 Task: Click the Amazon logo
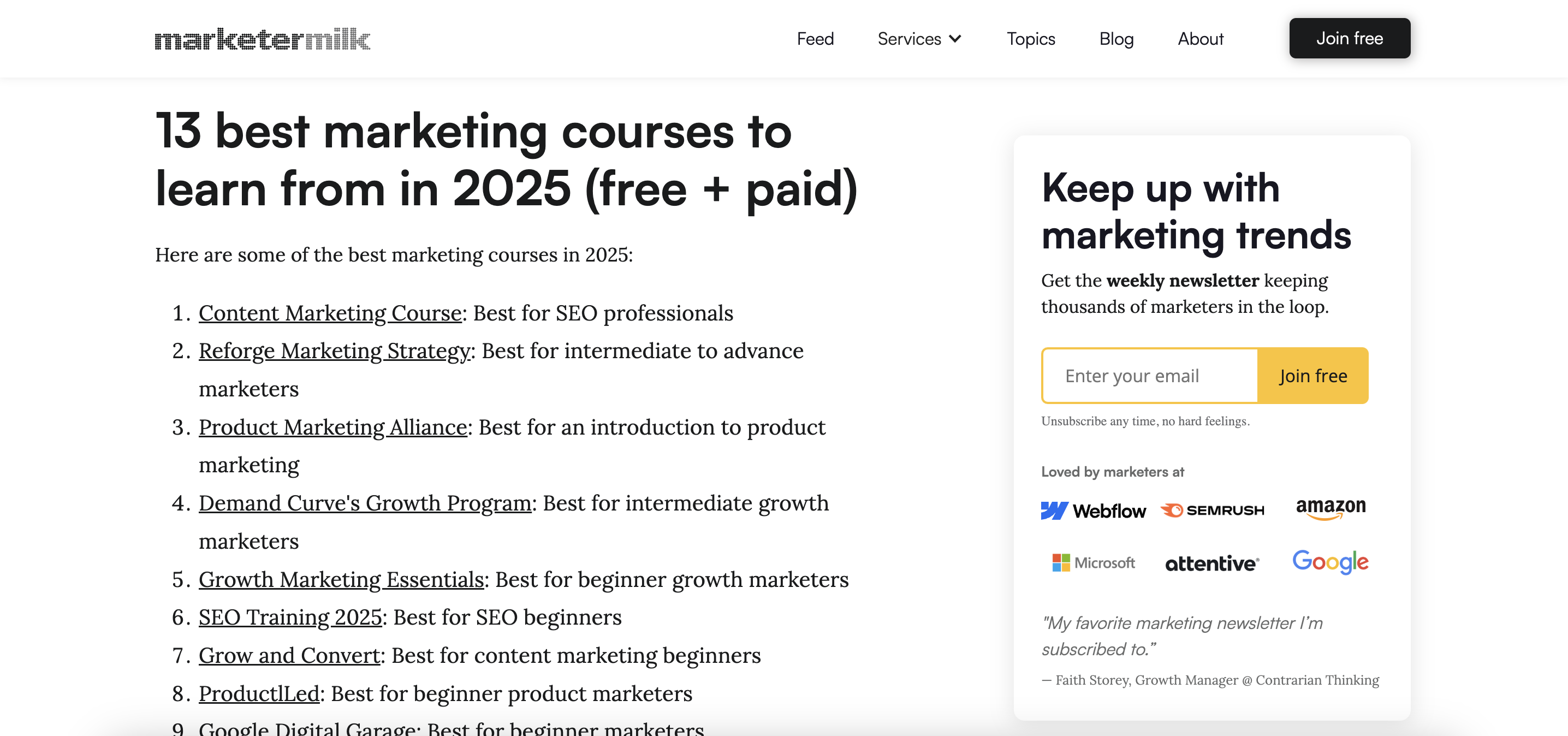[1330, 508]
